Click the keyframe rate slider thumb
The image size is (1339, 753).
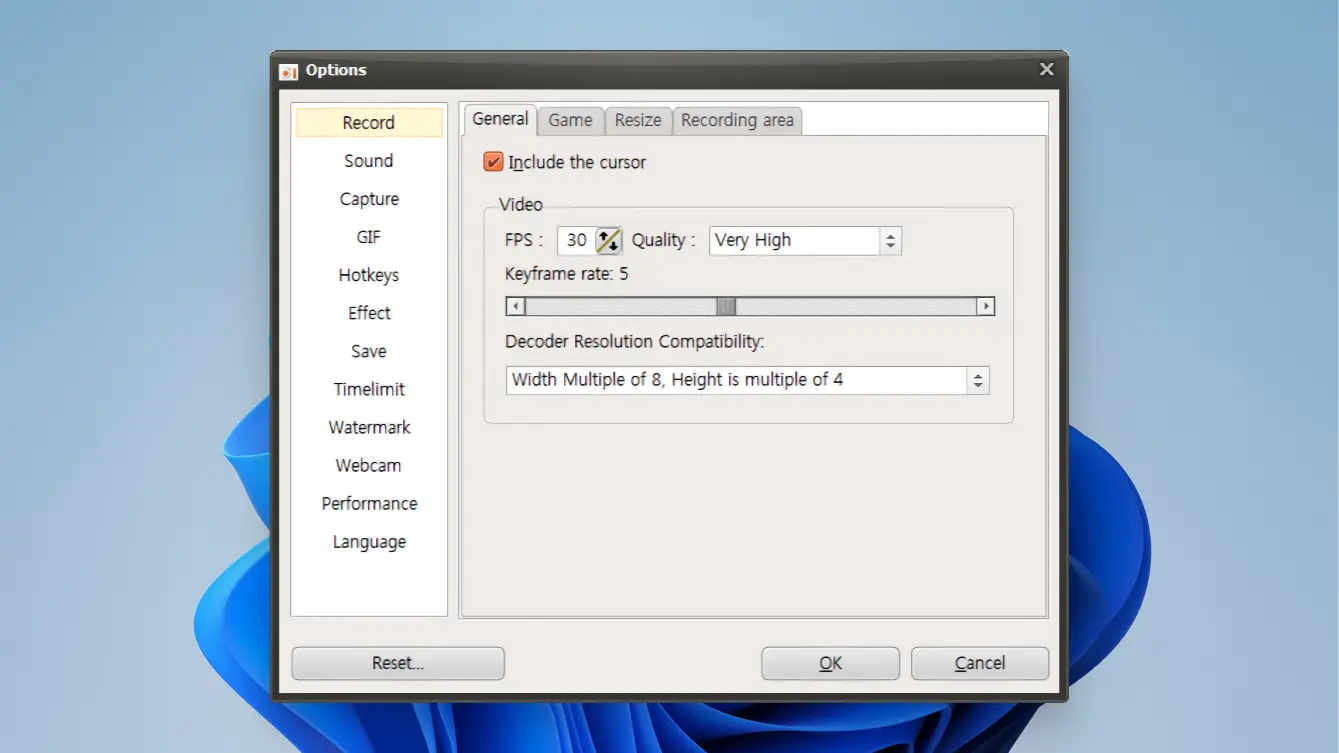click(726, 307)
